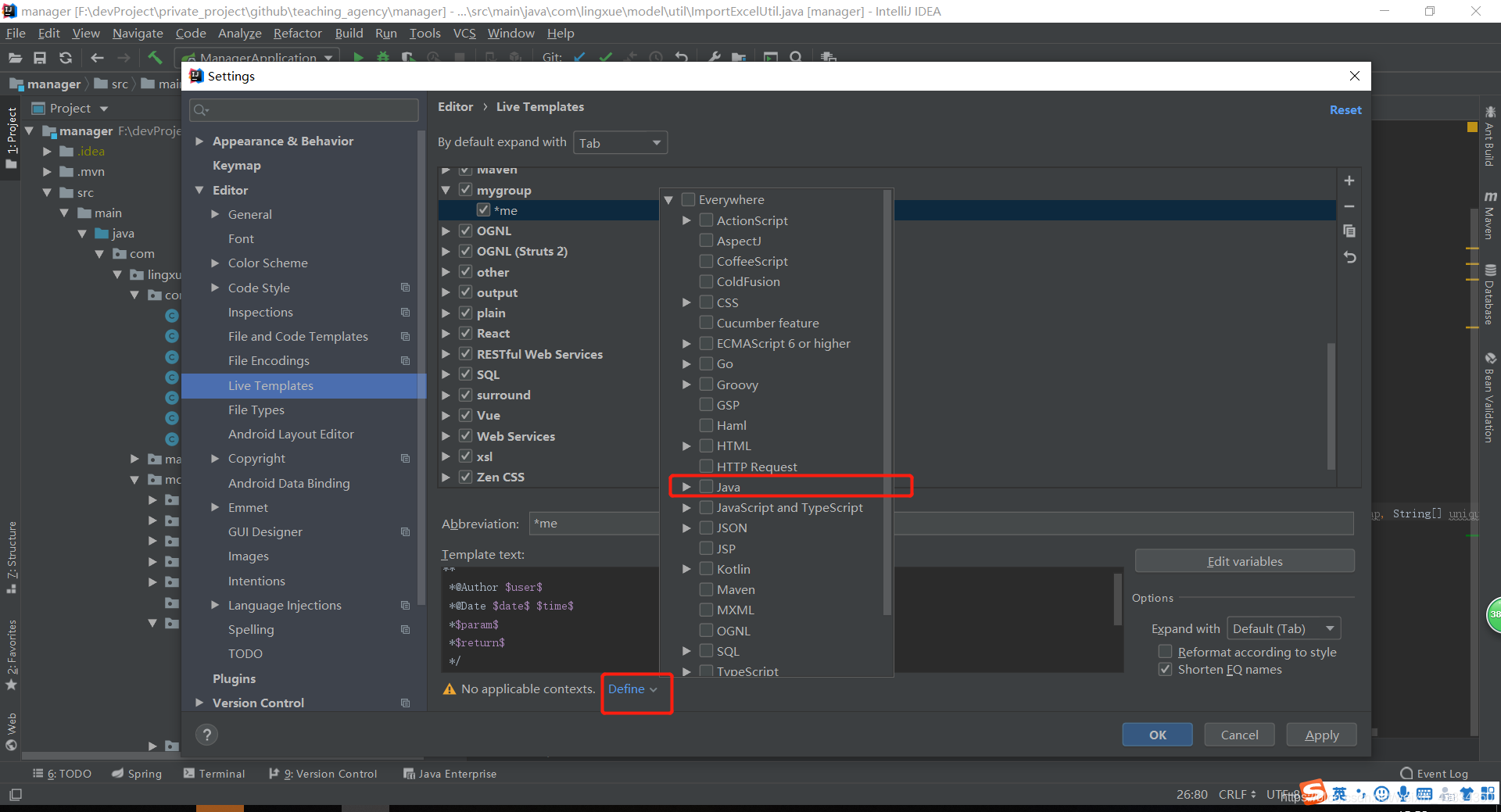Open the Navigate menu
The width and height of the screenshot is (1501, 812).
click(x=138, y=33)
